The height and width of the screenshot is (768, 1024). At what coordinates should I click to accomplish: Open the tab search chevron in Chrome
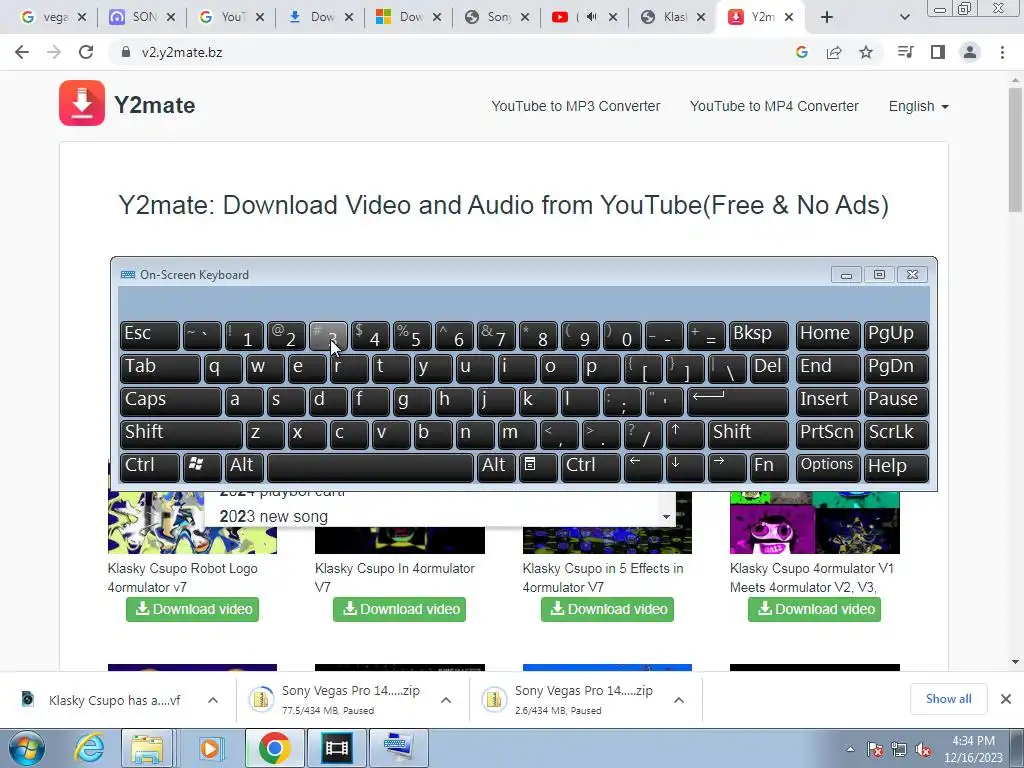[x=904, y=17]
